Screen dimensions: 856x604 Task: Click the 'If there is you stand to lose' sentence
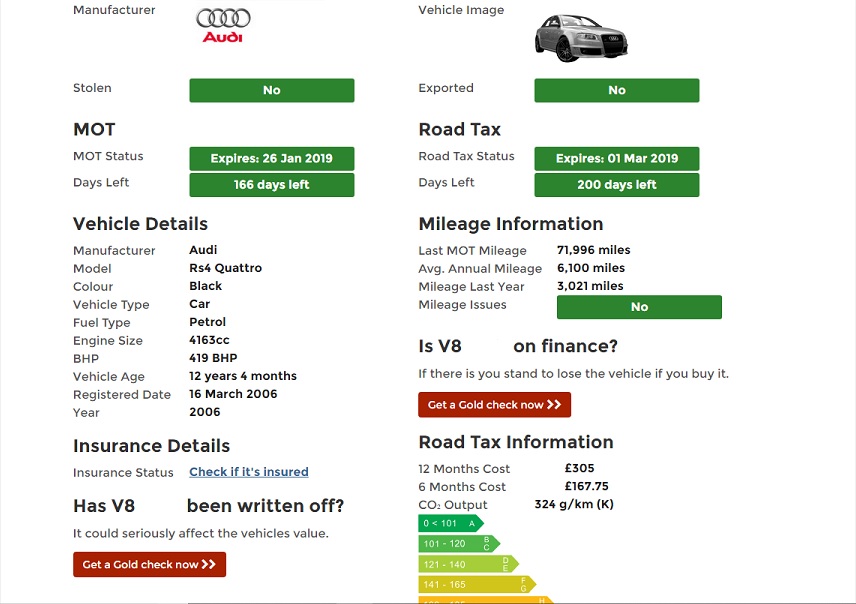click(x=574, y=374)
